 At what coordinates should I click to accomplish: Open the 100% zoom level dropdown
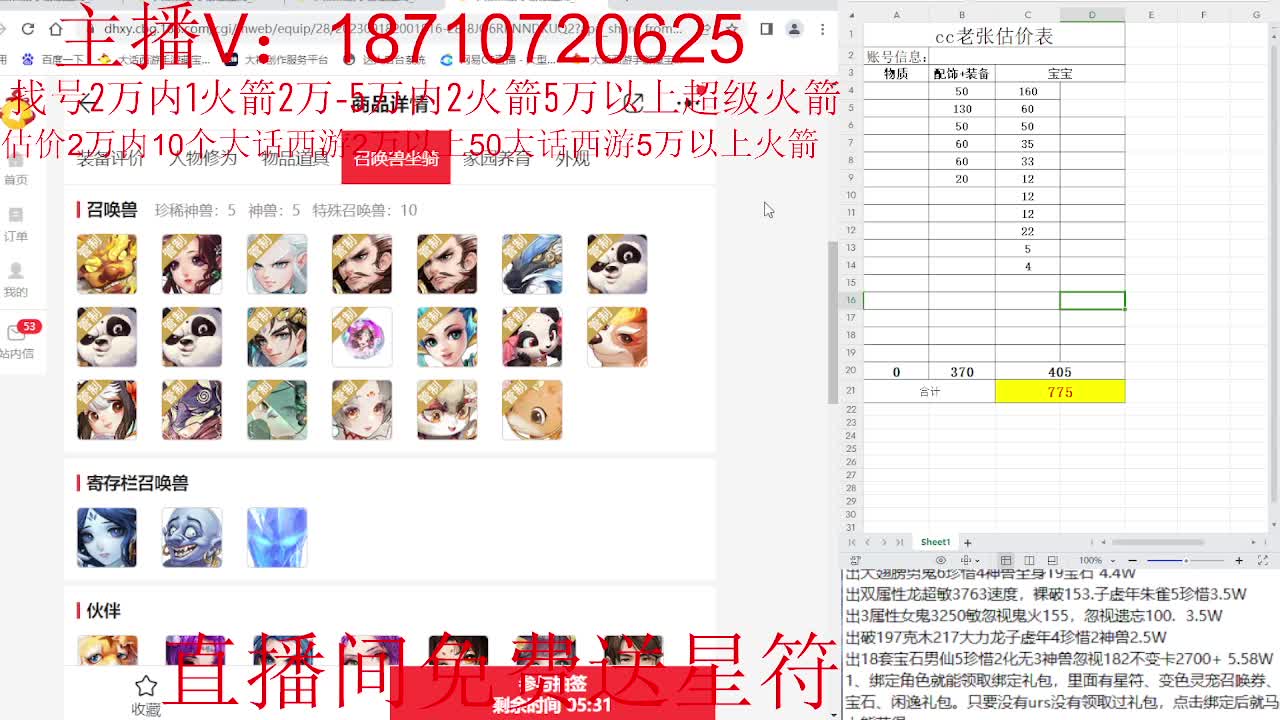1095,561
